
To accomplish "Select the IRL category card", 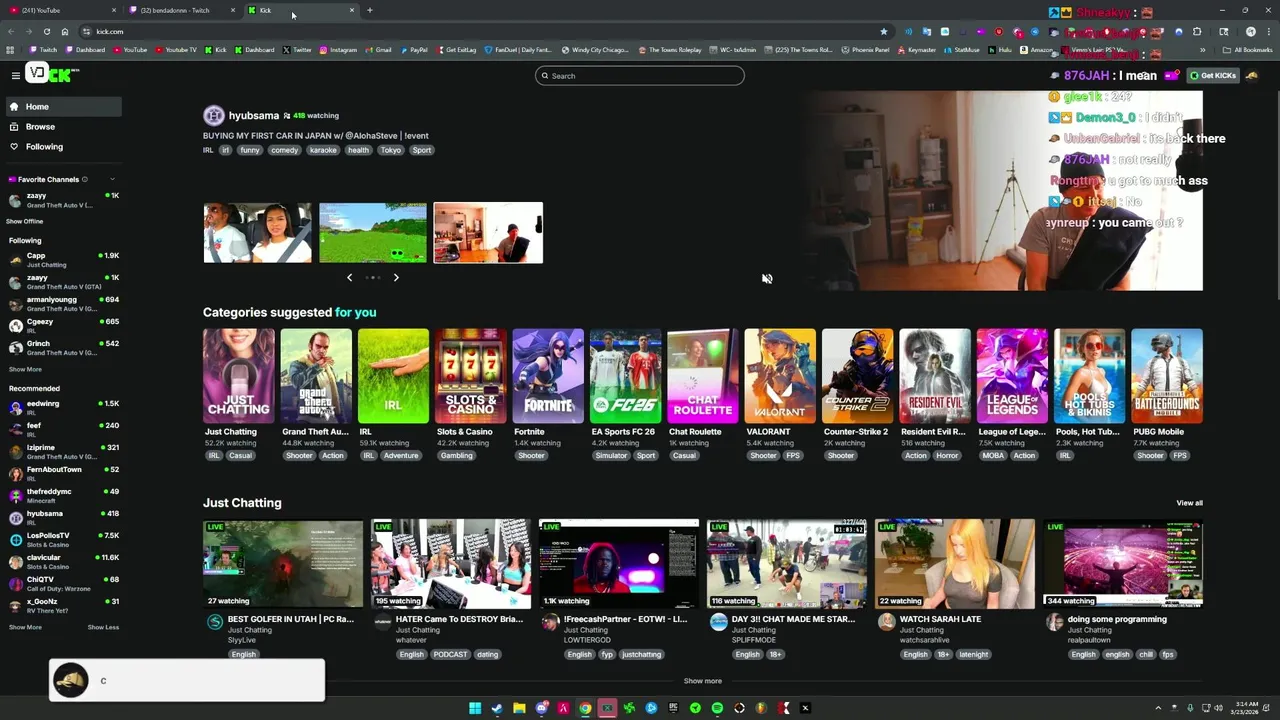I will point(393,376).
